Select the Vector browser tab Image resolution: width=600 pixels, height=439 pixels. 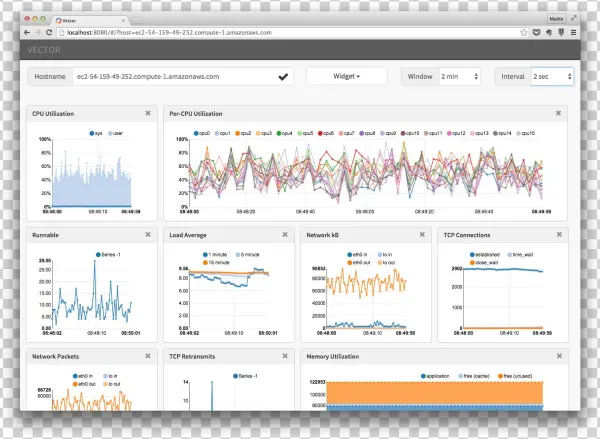tap(89, 20)
